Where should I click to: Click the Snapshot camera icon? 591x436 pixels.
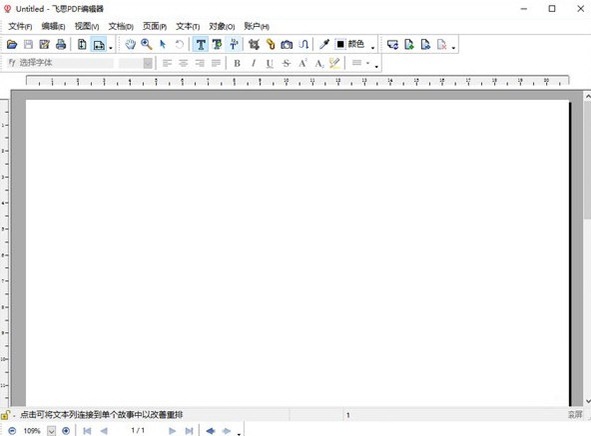[286, 44]
